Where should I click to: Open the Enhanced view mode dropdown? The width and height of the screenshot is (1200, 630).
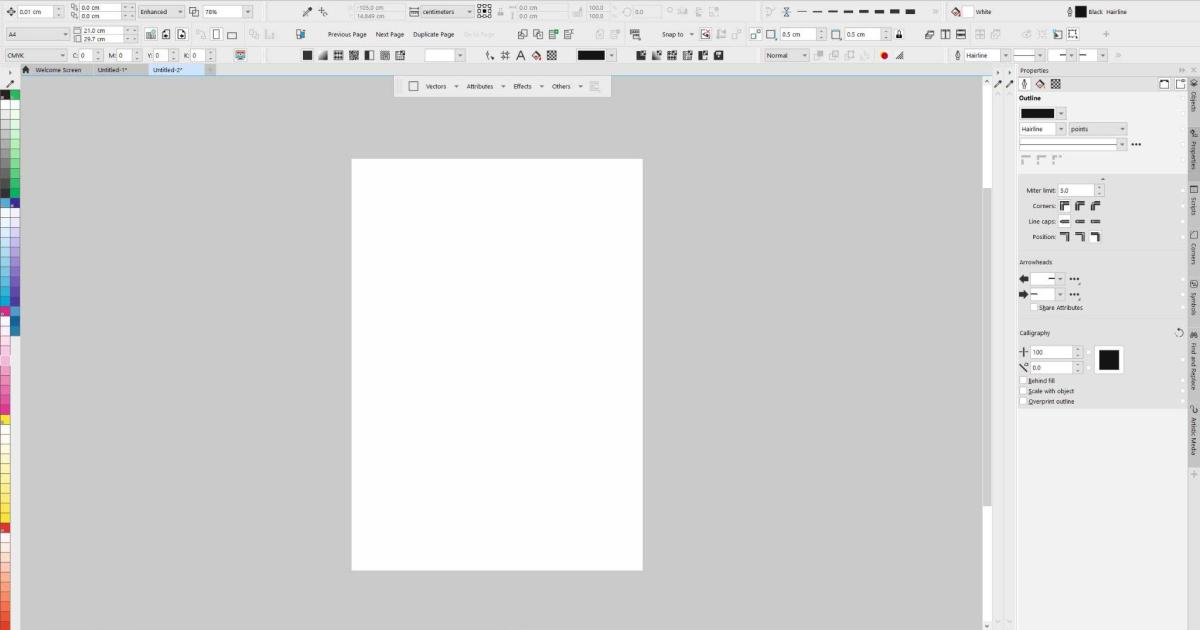pyautogui.click(x=162, y=12)
